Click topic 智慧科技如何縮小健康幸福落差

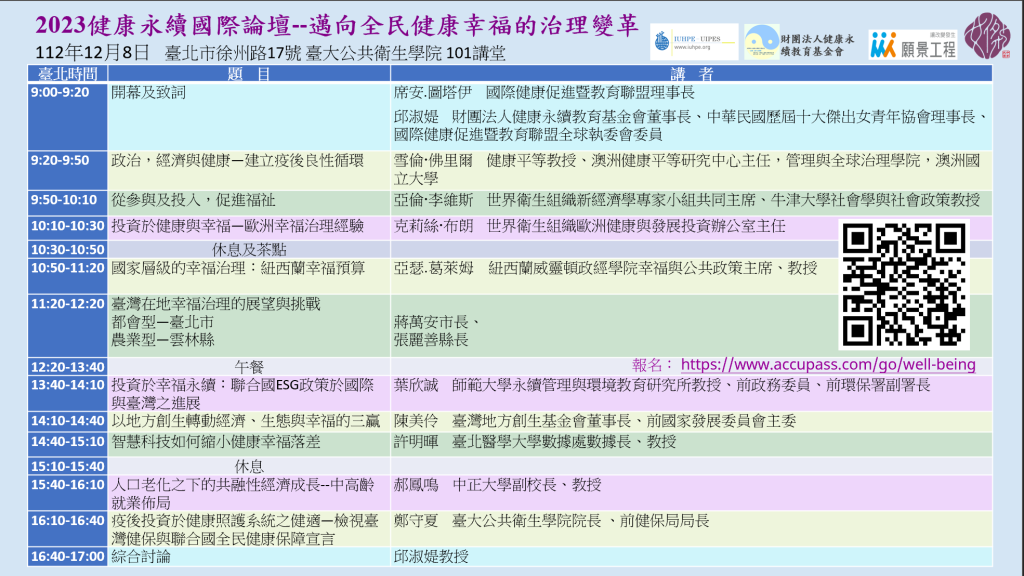(x=216, y=442)
